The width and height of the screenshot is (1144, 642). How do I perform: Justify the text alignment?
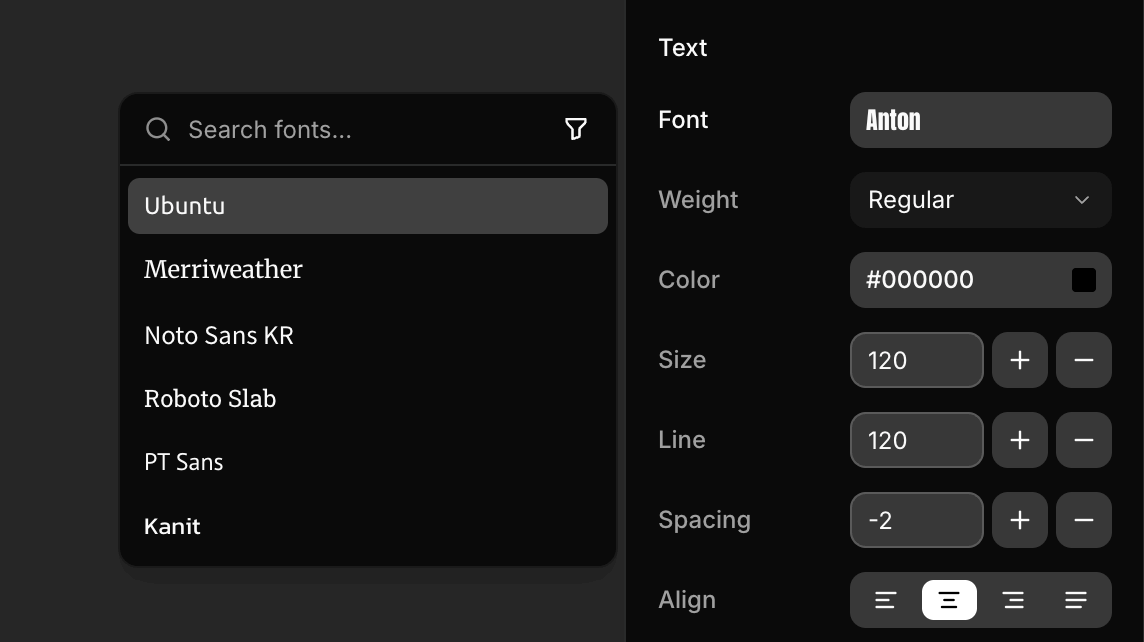click(x=1076, y=600)
